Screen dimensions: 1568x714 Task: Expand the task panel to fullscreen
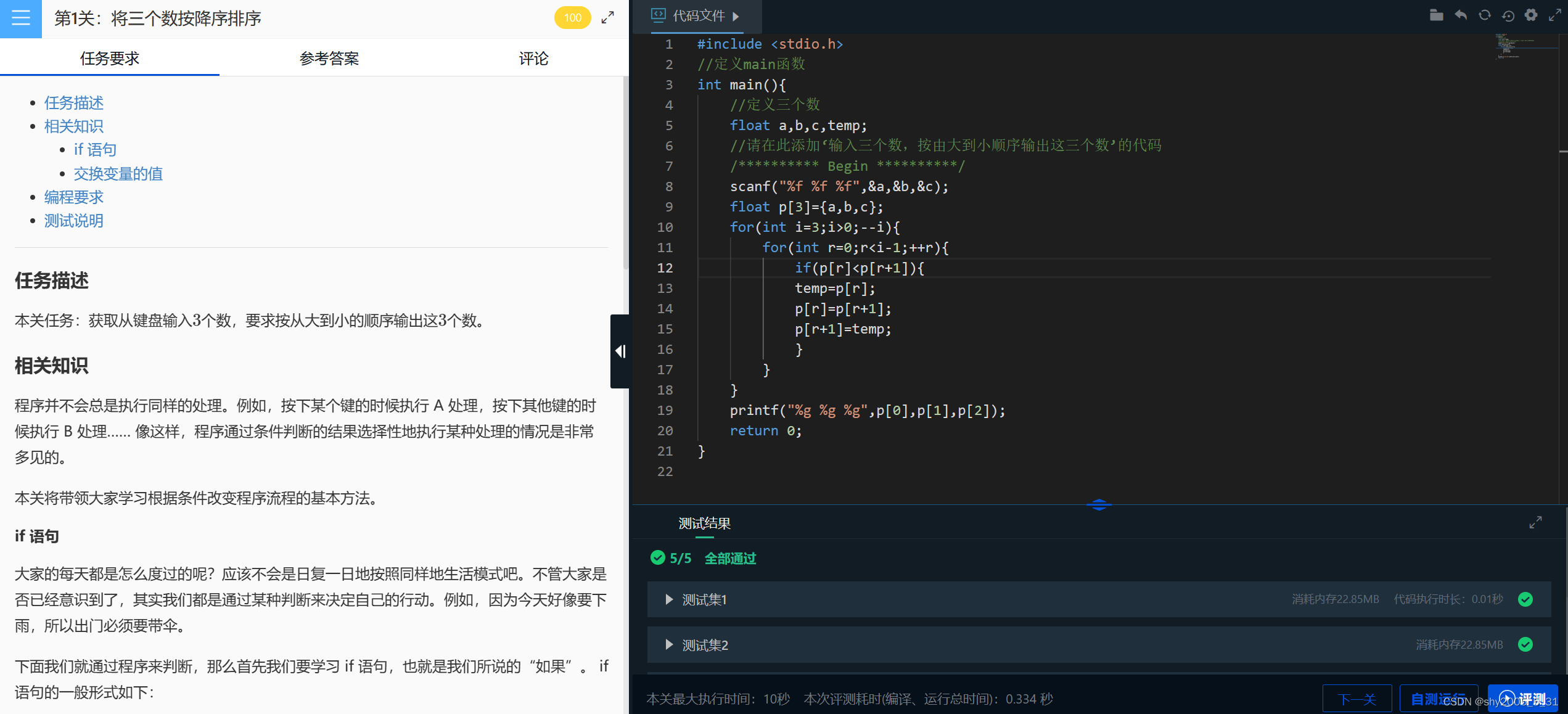click(x=607, y=18)
